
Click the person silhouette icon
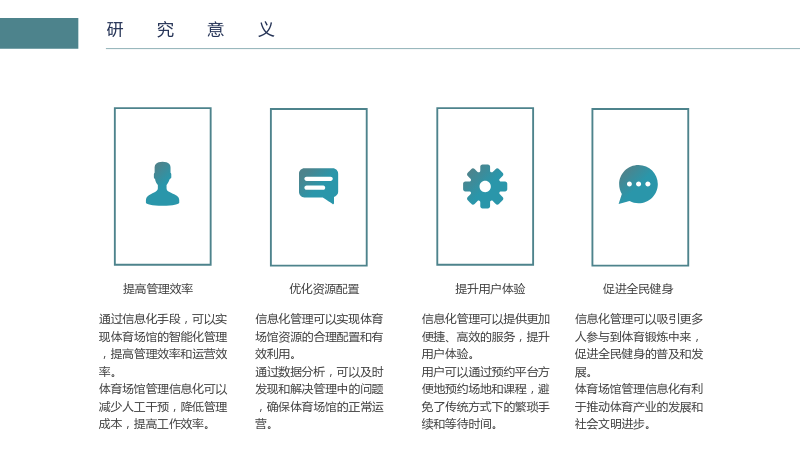click(x=162, y=184)
